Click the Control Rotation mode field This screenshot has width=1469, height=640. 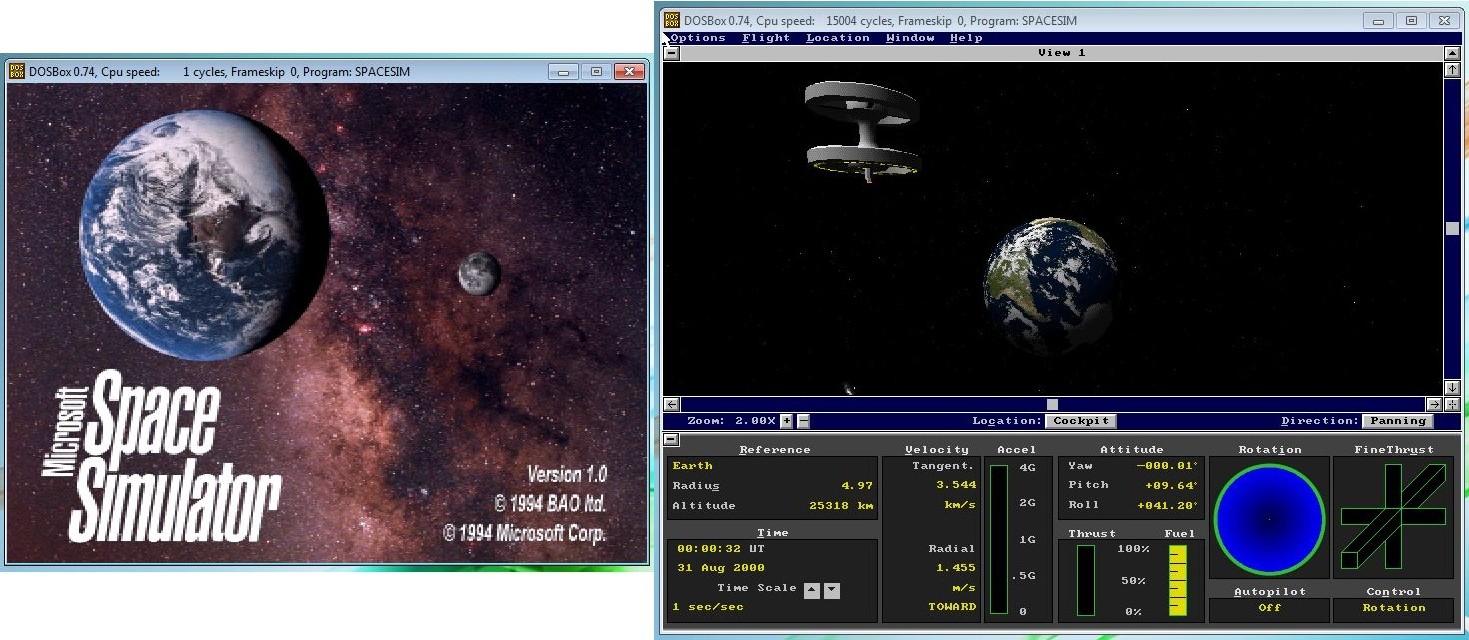(x=1393, y=608)
